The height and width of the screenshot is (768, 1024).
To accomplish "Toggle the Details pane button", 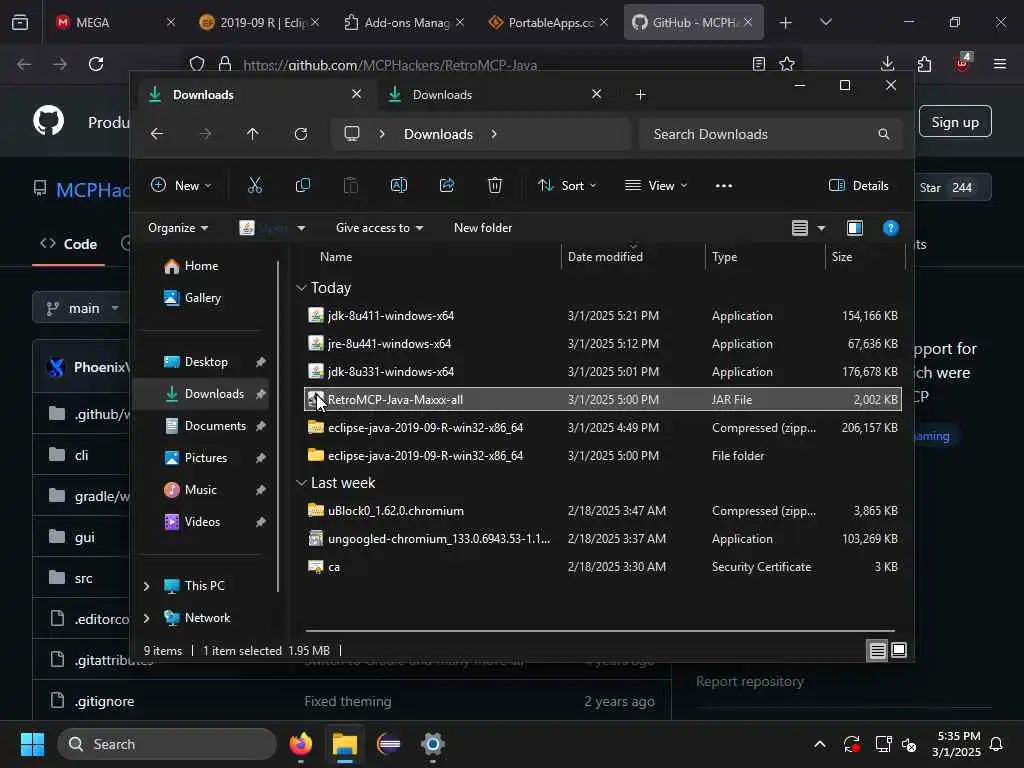I will coord(858,185).
